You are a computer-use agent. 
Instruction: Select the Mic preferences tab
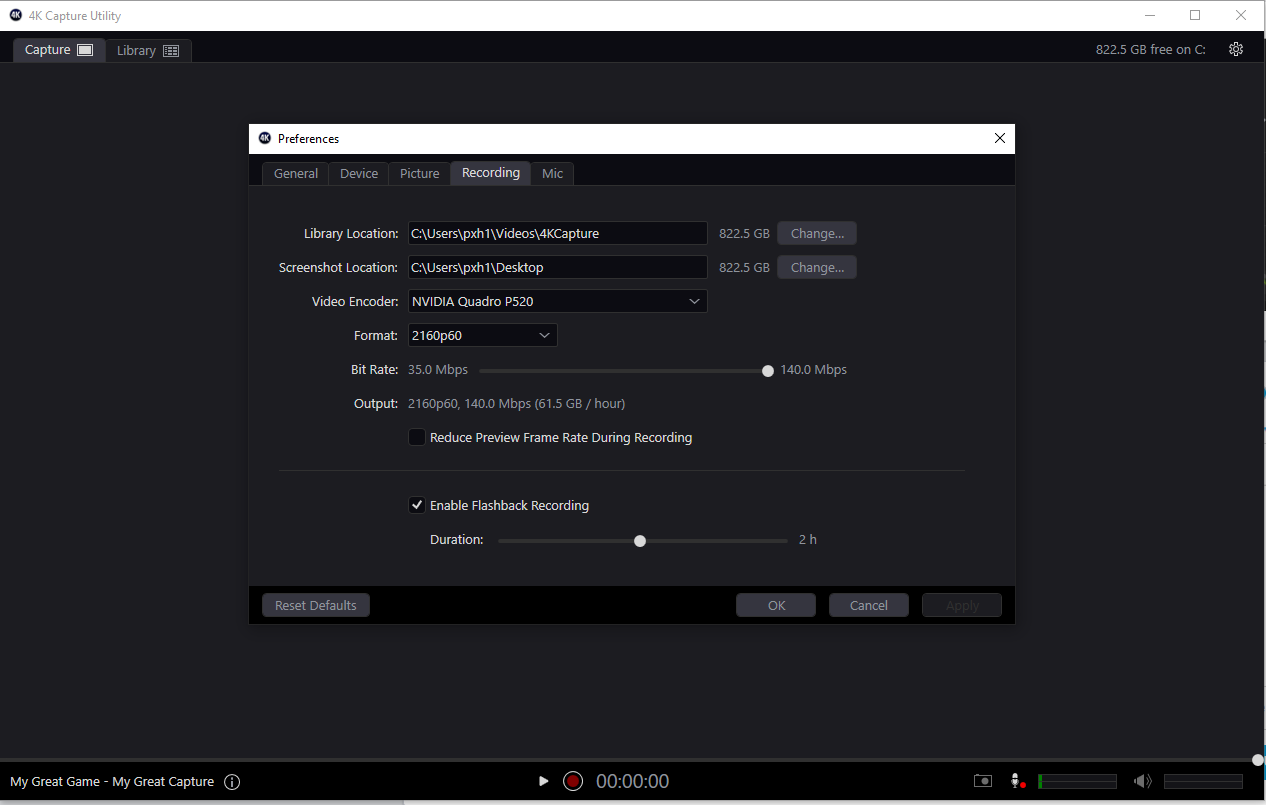pos(552,173)
